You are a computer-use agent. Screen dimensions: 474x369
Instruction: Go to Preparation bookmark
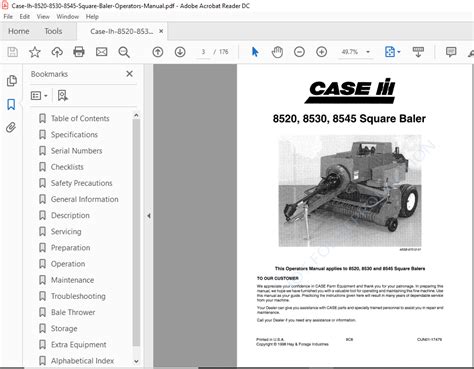70,248
